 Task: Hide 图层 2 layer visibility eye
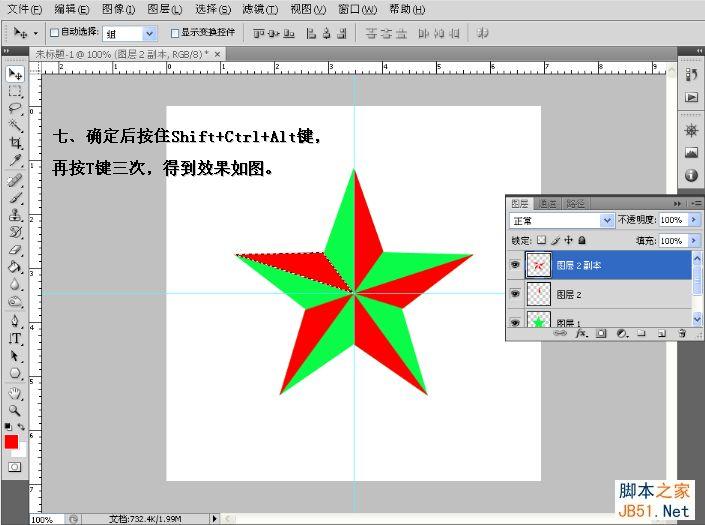pyautogui.click(x=515, y=294)
